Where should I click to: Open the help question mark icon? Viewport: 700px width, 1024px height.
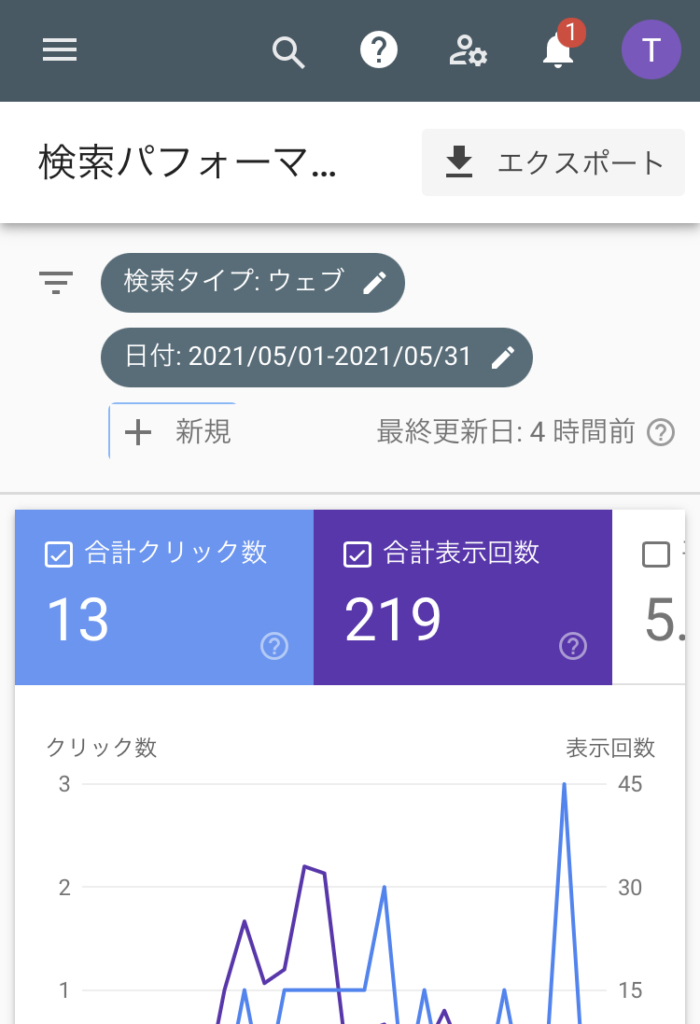click(379, 50)
